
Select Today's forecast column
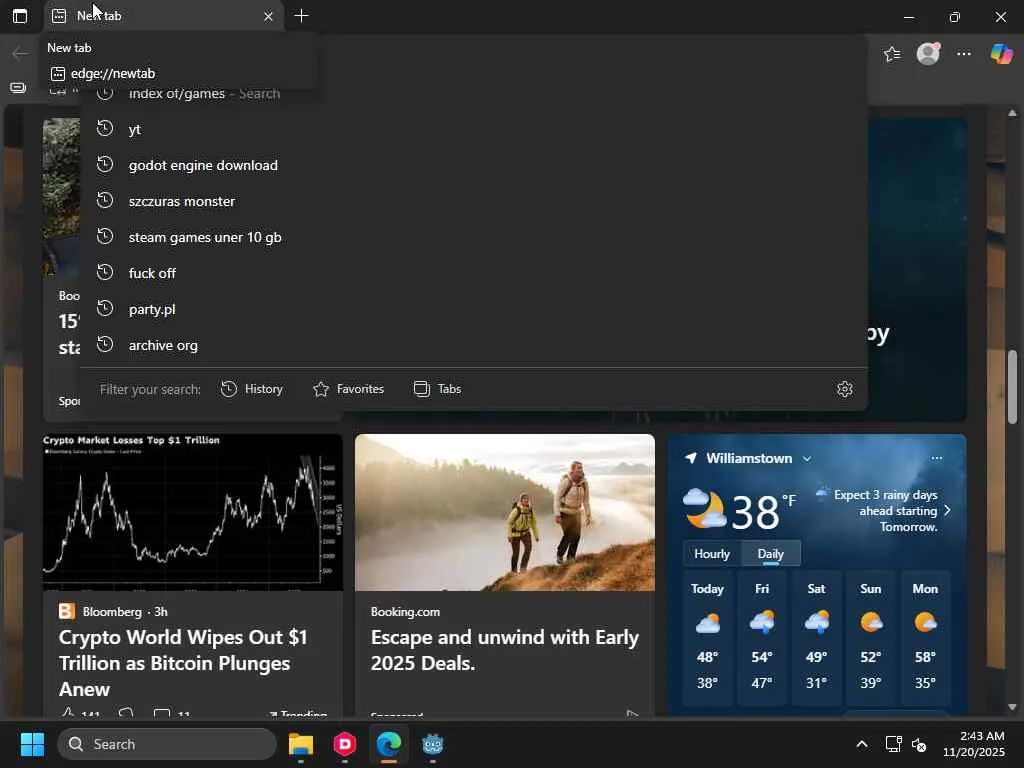707,637
